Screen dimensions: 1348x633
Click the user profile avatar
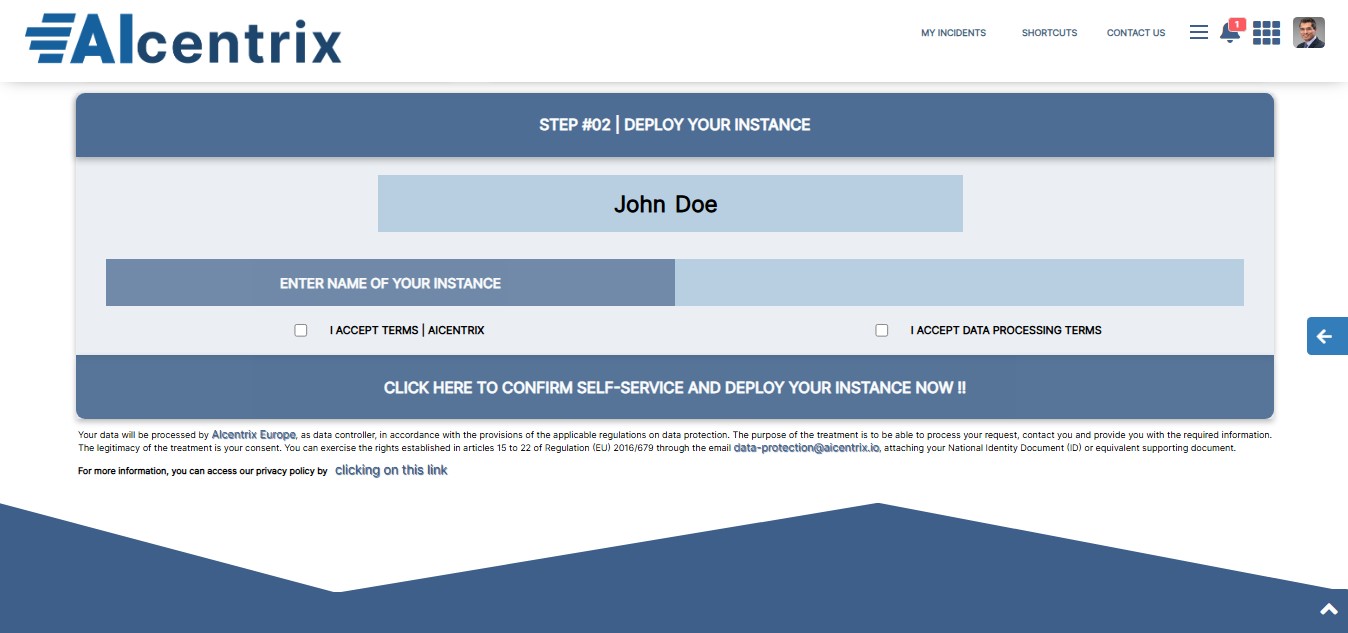(x=1308, y=33)
